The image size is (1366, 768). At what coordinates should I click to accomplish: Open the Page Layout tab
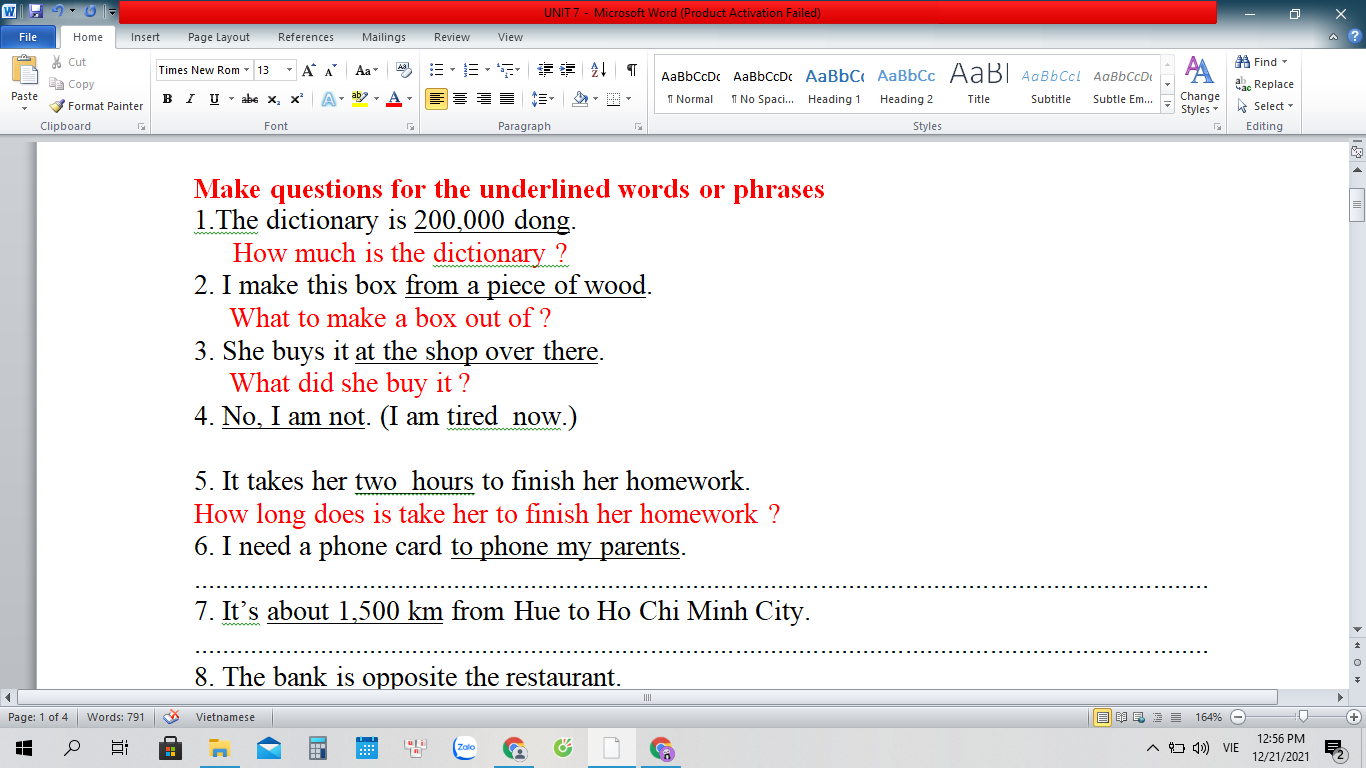point(219,37)
